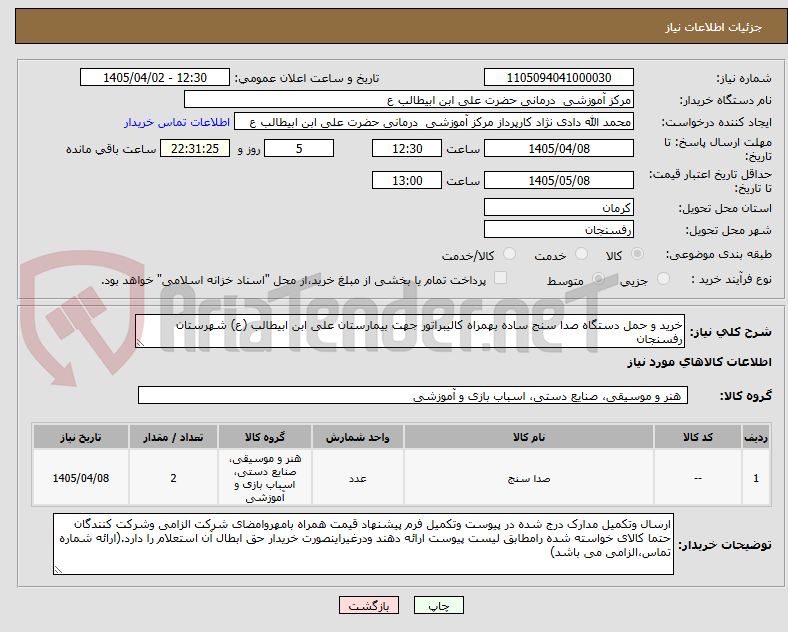This screenshot has width=788, height=632.
Task: Click the goods group cell in table row
Action: pos(265,478)
